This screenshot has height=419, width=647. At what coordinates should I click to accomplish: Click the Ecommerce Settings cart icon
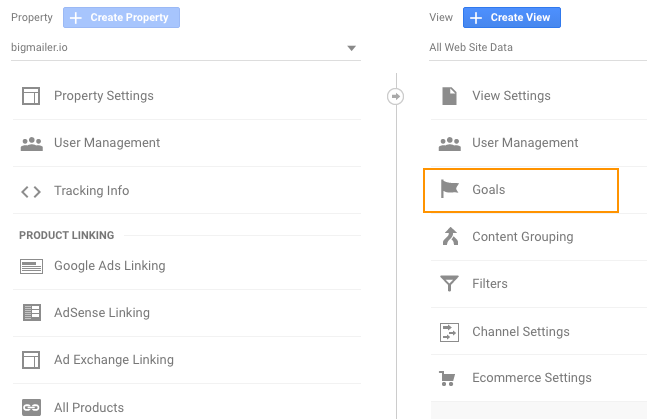tap(447, 378)
